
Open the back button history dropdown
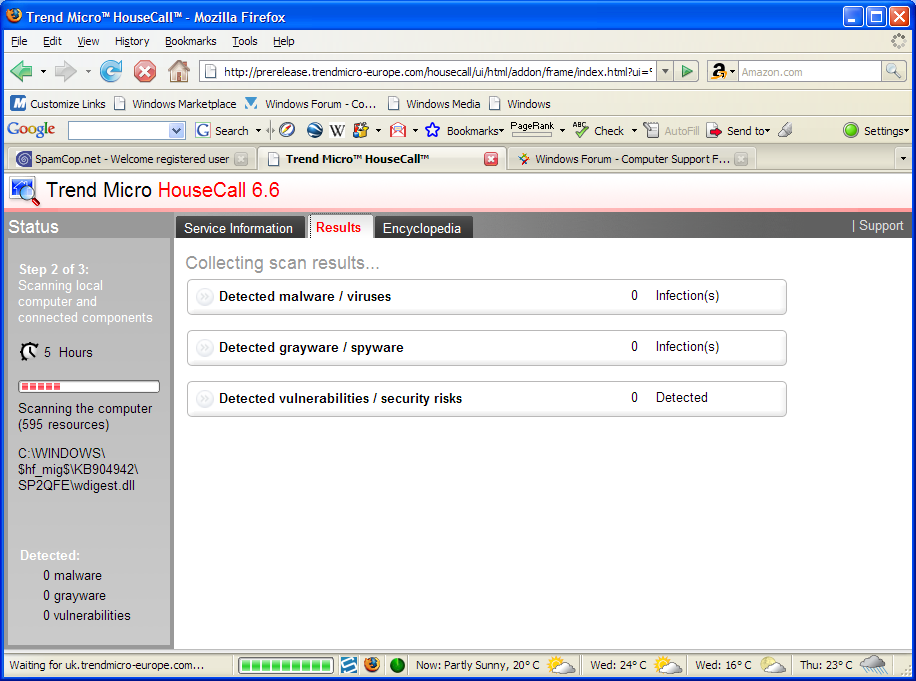43,72
